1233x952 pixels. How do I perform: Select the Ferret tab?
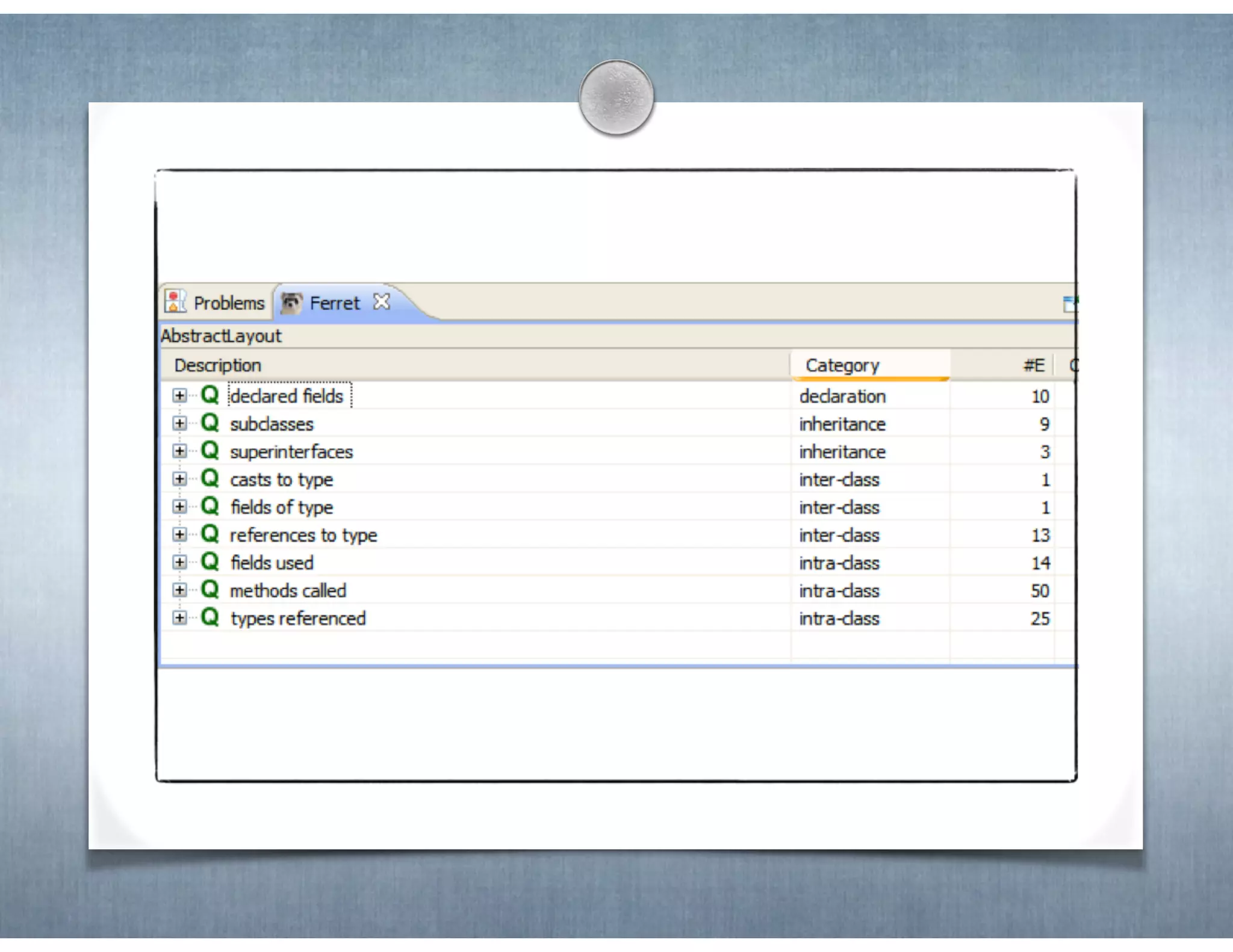point(335,303)
